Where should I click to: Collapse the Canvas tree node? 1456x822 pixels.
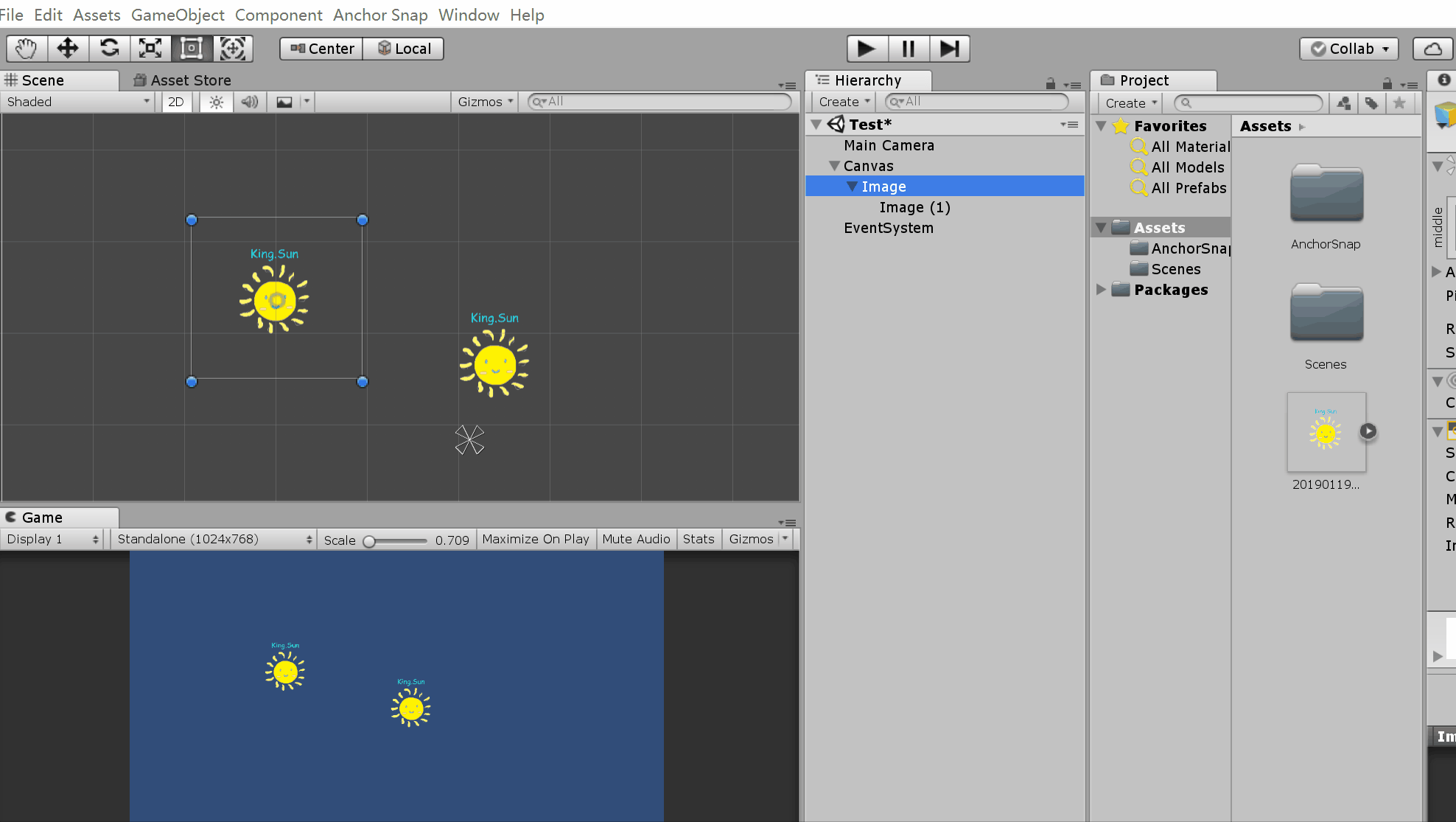834,166
